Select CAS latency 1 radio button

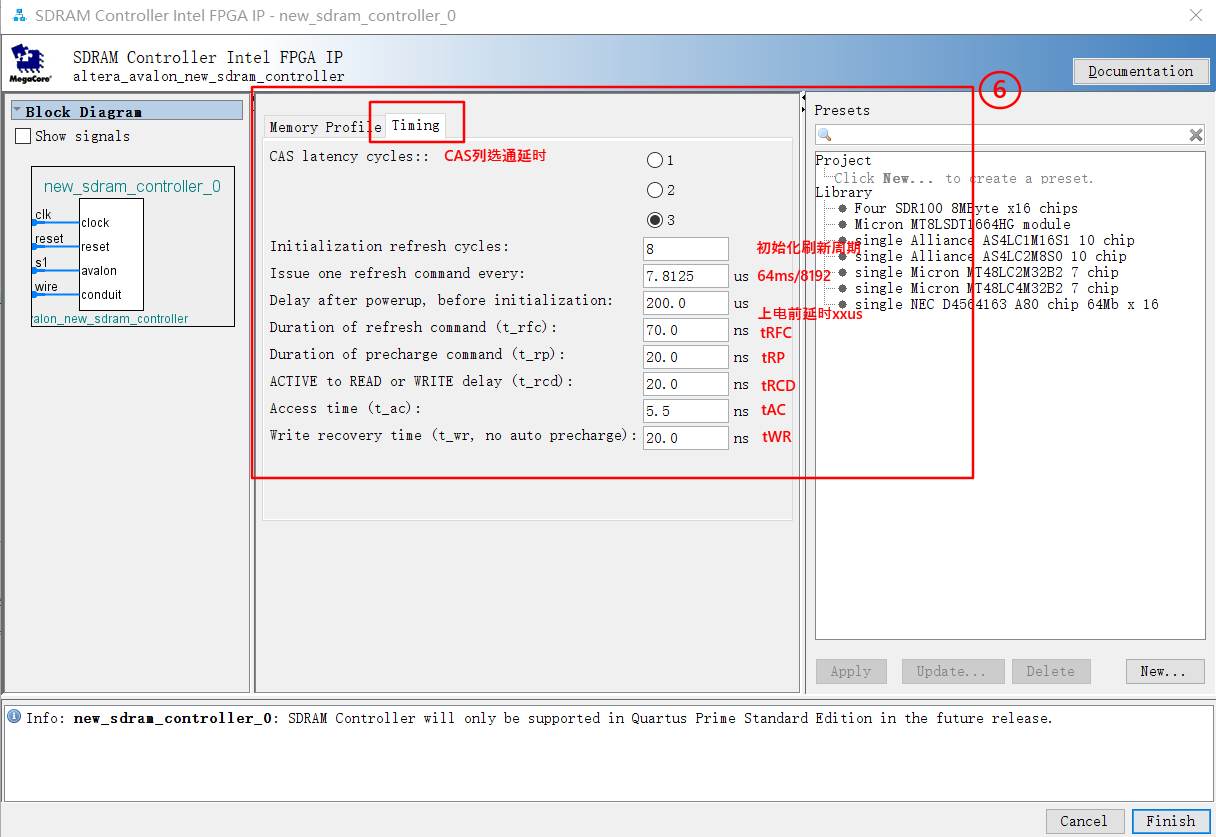tap(655, 160)
